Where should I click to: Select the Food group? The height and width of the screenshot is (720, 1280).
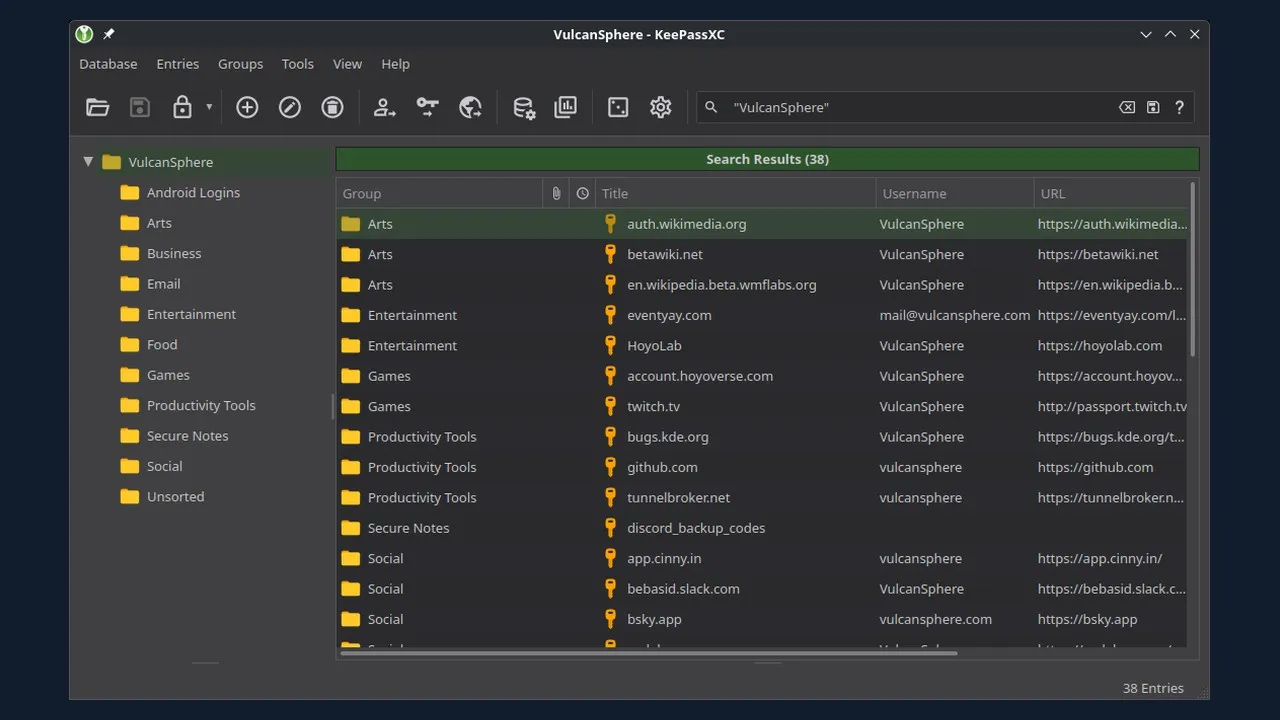[x=162, y=345]
